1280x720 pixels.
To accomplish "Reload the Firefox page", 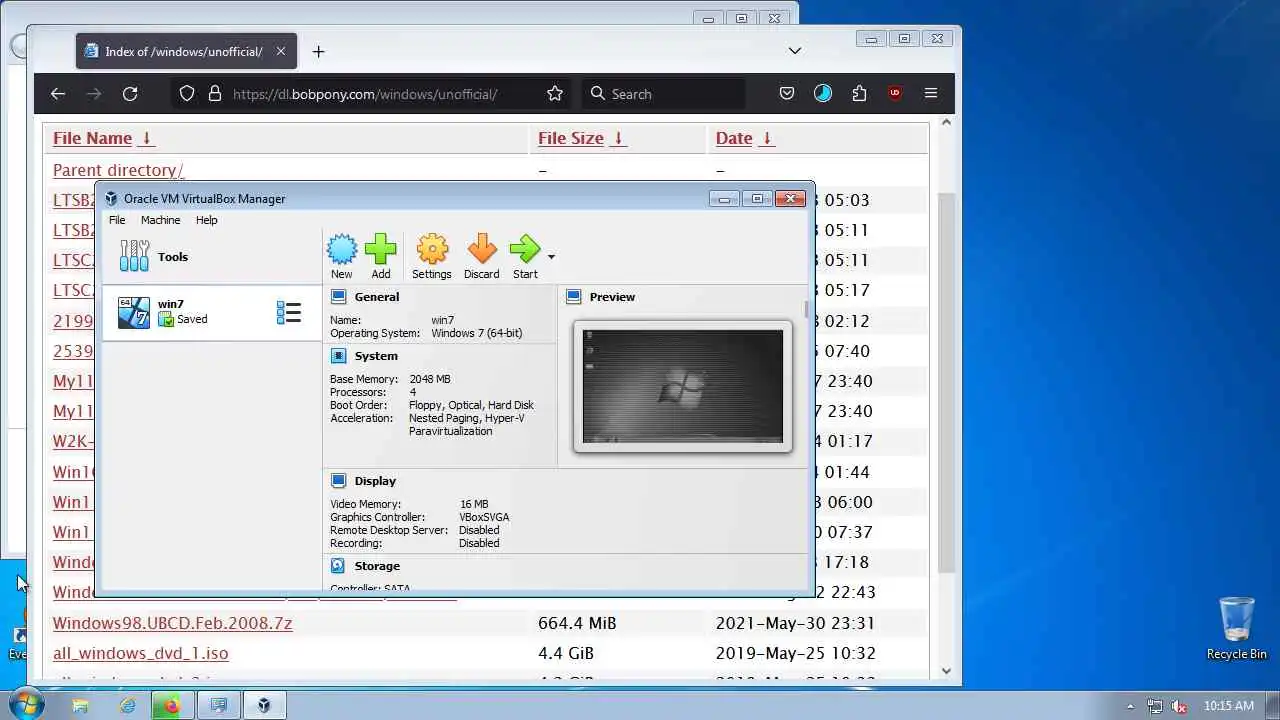I will point(130,94).
